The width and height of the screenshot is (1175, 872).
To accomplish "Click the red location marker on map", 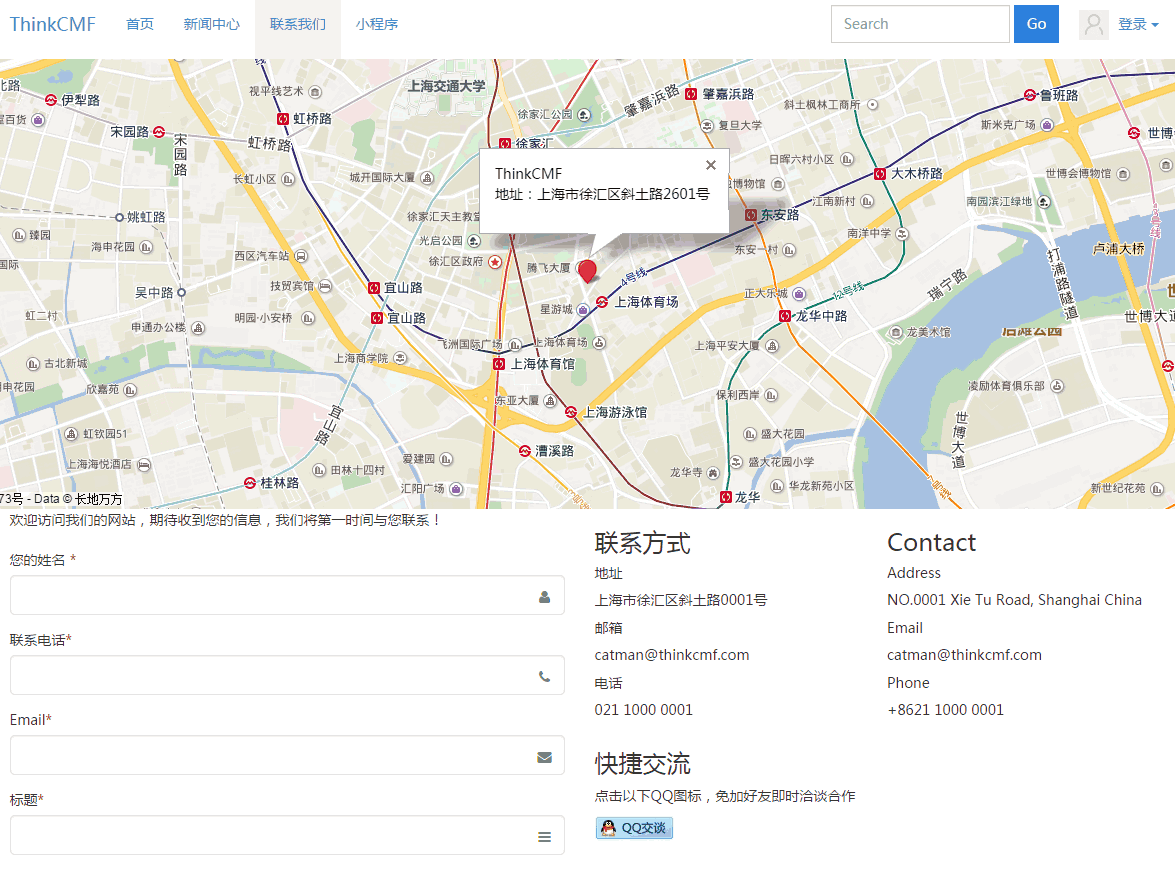I will tap(588, 270).
